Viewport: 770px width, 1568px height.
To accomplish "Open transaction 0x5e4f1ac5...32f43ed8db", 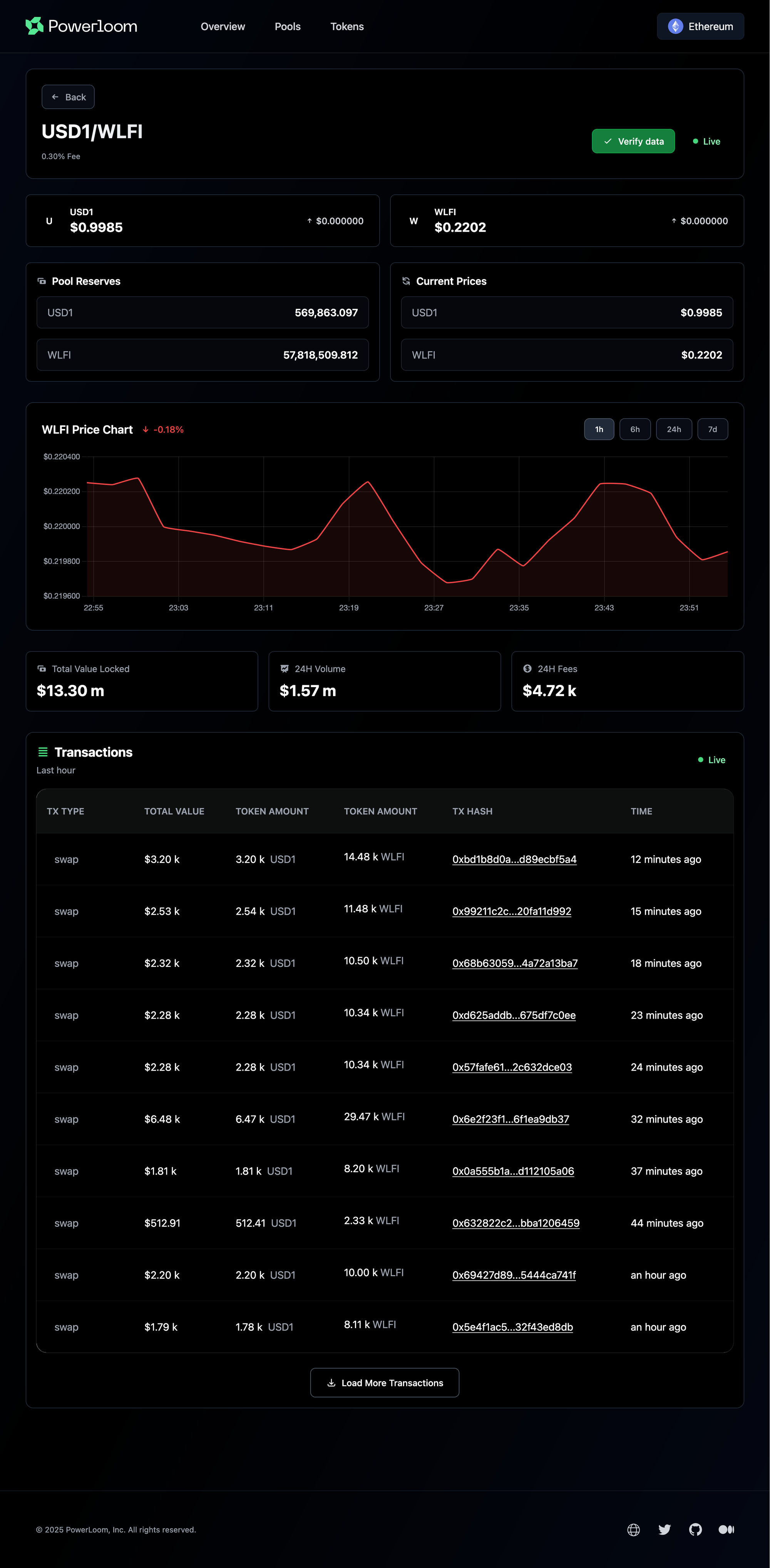I will click(x=512, y=1327).
